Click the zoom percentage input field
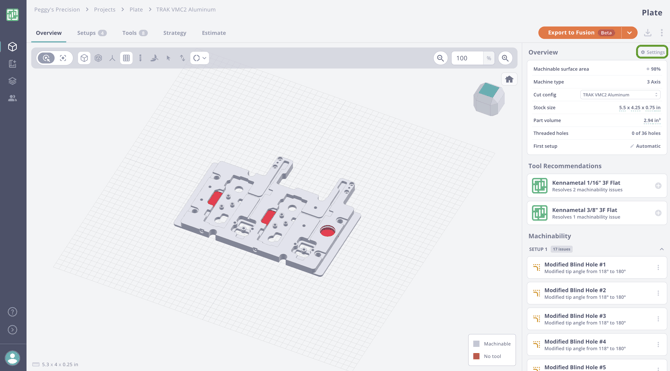This screenshot has width=670, height=371. (467, 58)
